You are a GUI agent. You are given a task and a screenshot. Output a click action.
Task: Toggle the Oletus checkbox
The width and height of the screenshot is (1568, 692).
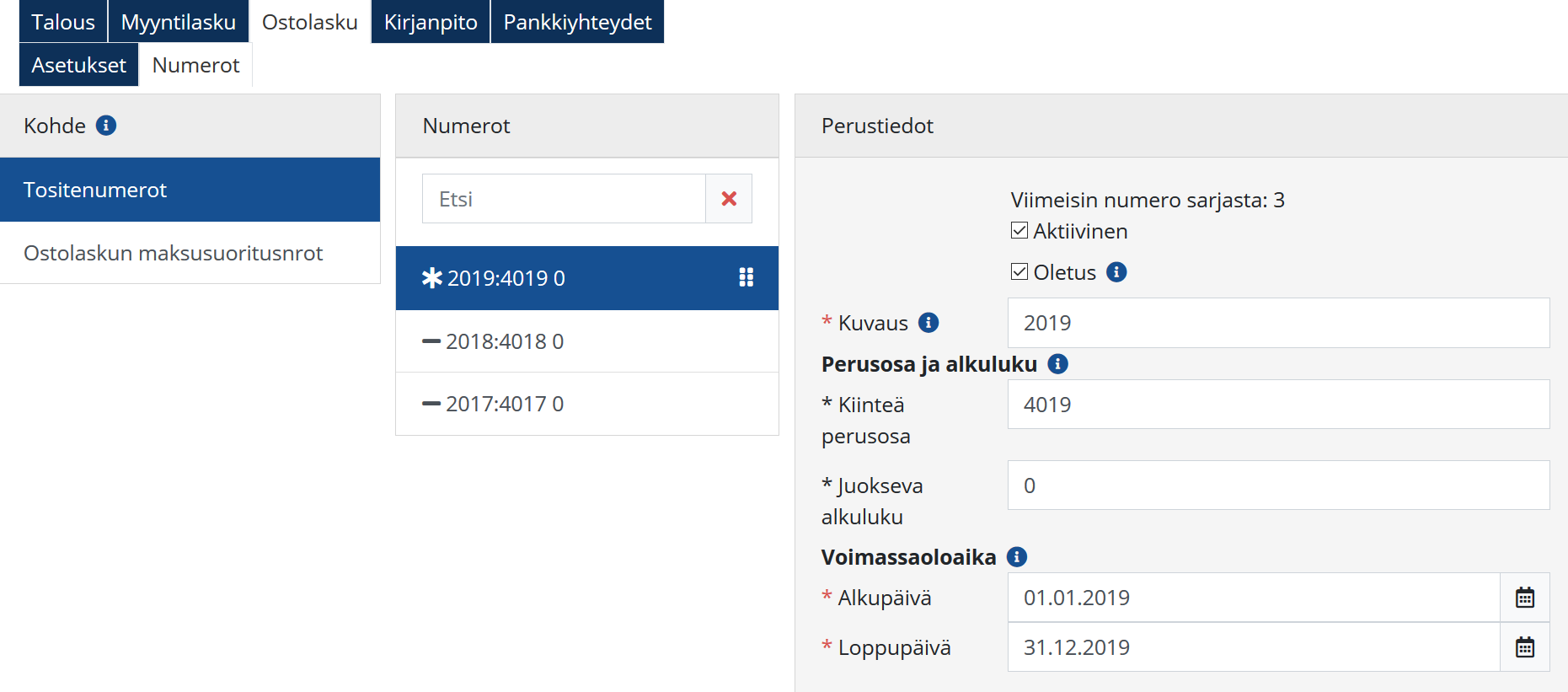[x=1019, y=272]
